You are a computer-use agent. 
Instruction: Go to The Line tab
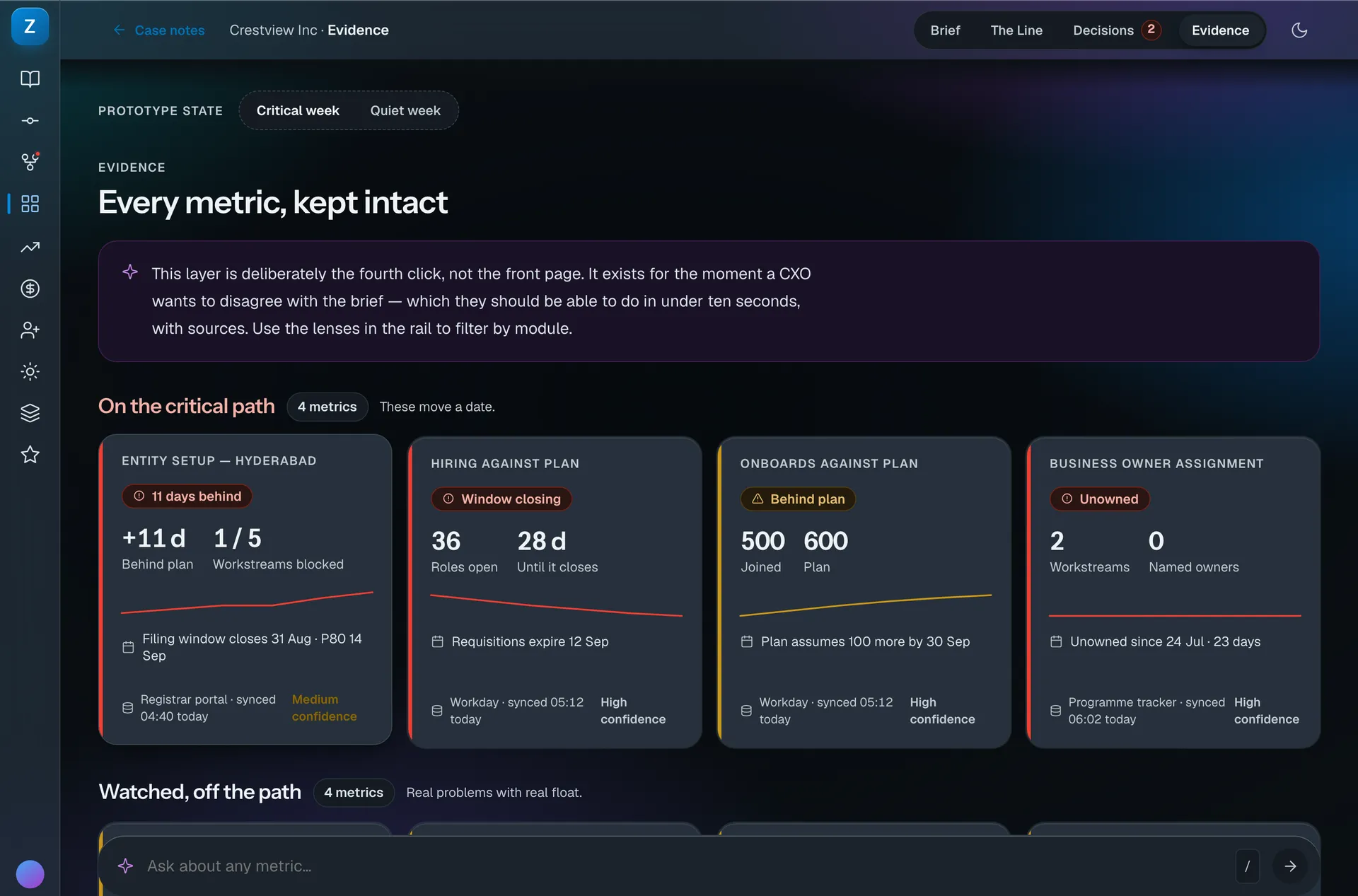1016,30
